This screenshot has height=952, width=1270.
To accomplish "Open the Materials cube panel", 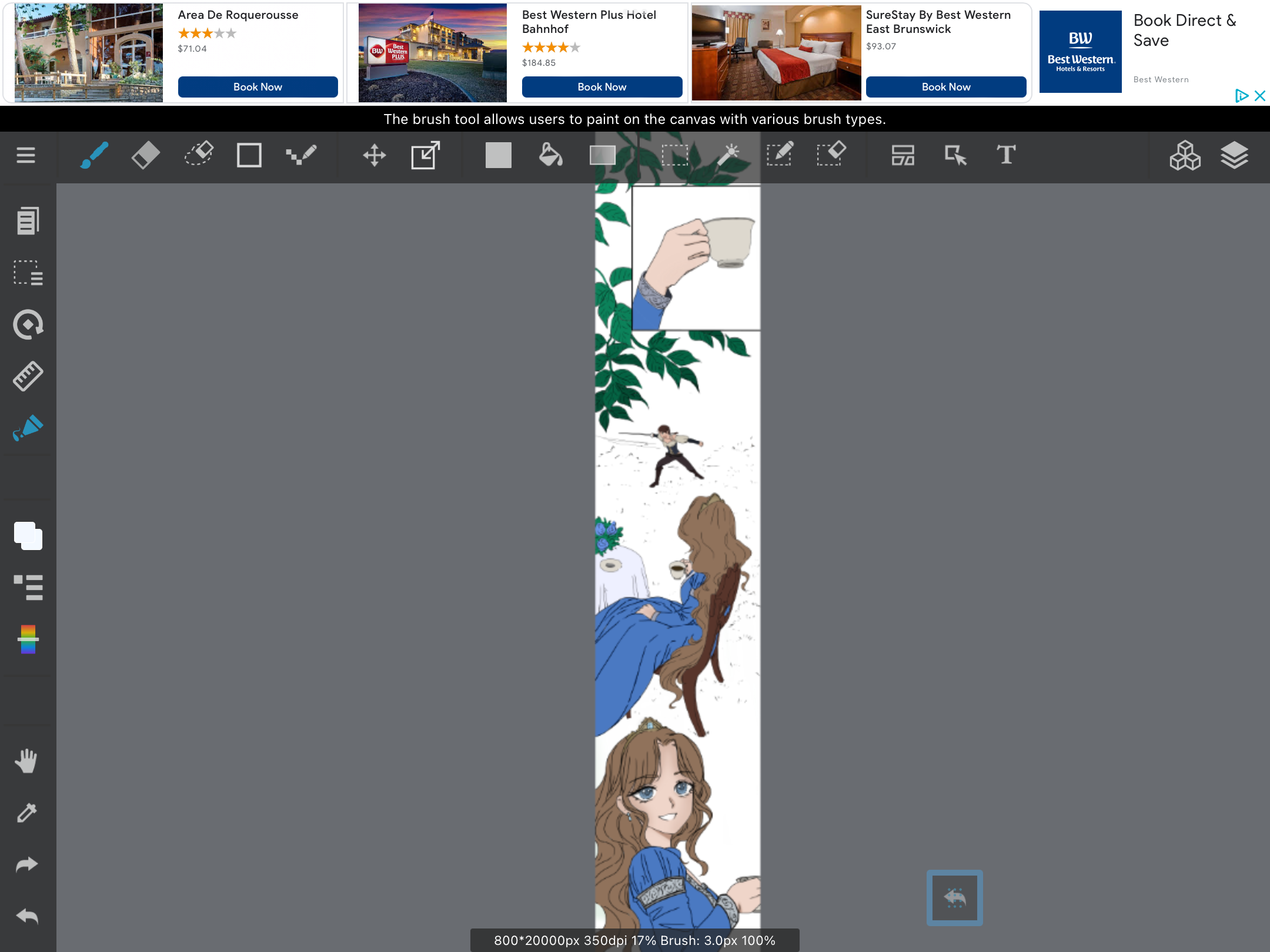I will point(1185,155).
